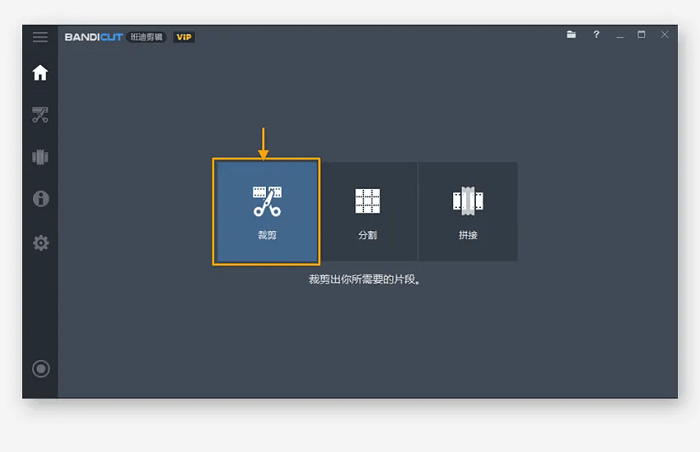Choose the 分割 (split) tile

367,211
